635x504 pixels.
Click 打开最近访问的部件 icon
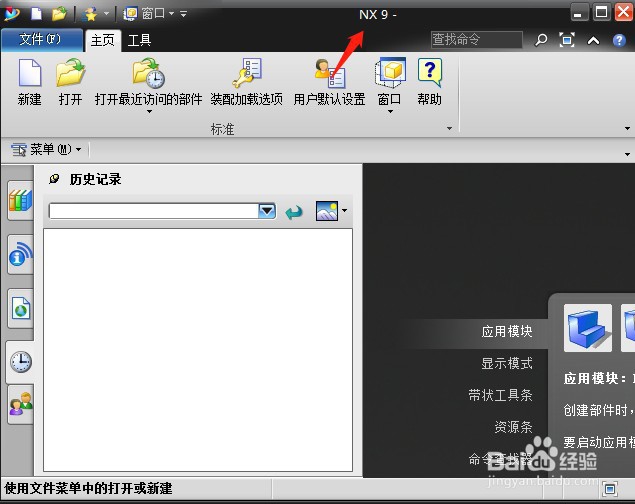pyautogui.click(x=148, y=73)
